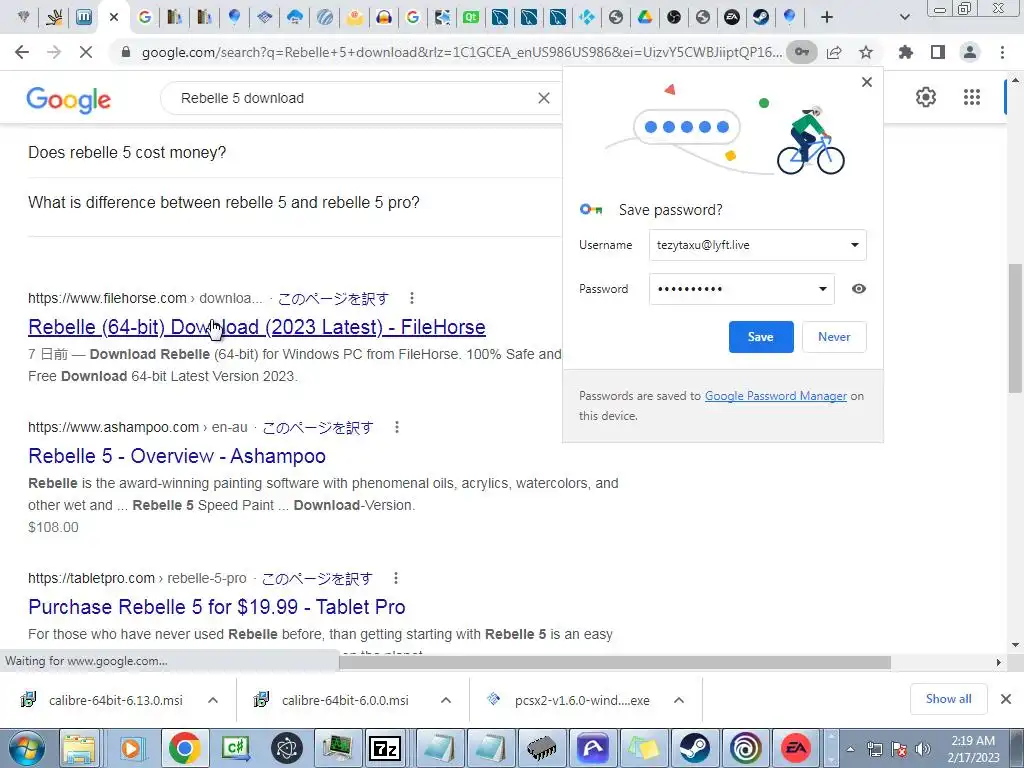The width and height of the screenshot is (1024, 768).
Task: Translate the Ashampoo result page
Action: click(x=317, y=427)
